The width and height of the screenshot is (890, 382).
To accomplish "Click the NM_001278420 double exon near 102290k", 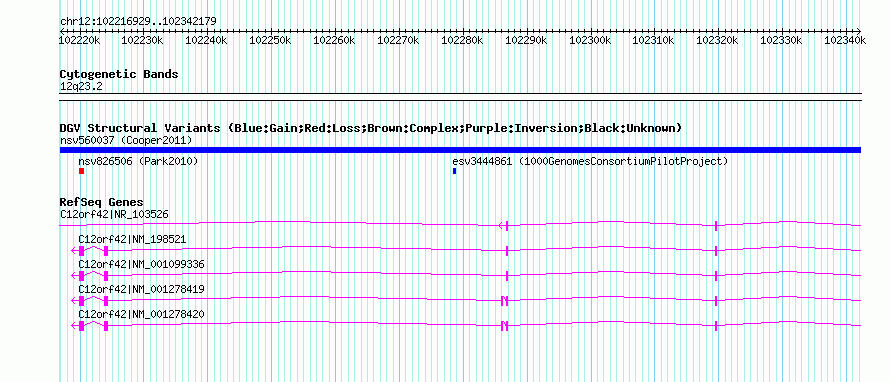I will [505, 325].
